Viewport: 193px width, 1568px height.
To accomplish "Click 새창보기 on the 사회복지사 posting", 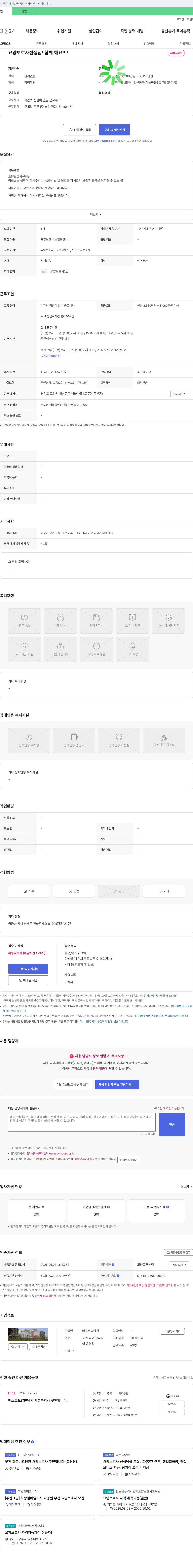I will pos(173,1412).
